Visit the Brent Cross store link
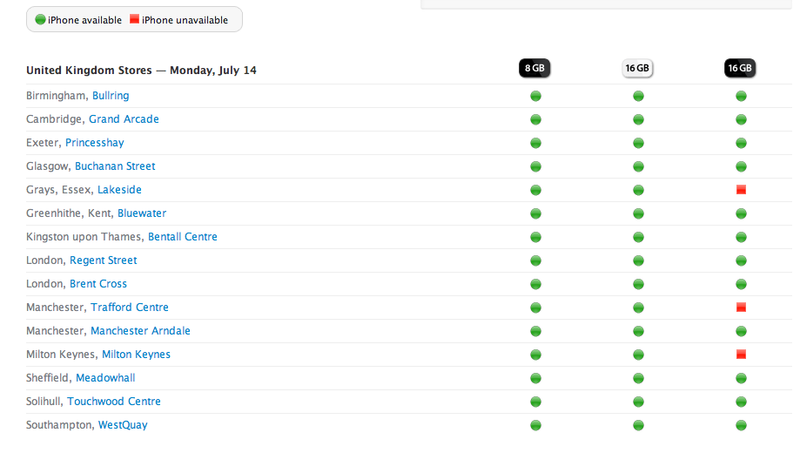Screen dimensions: 800x453 click(x=98, y=284)
